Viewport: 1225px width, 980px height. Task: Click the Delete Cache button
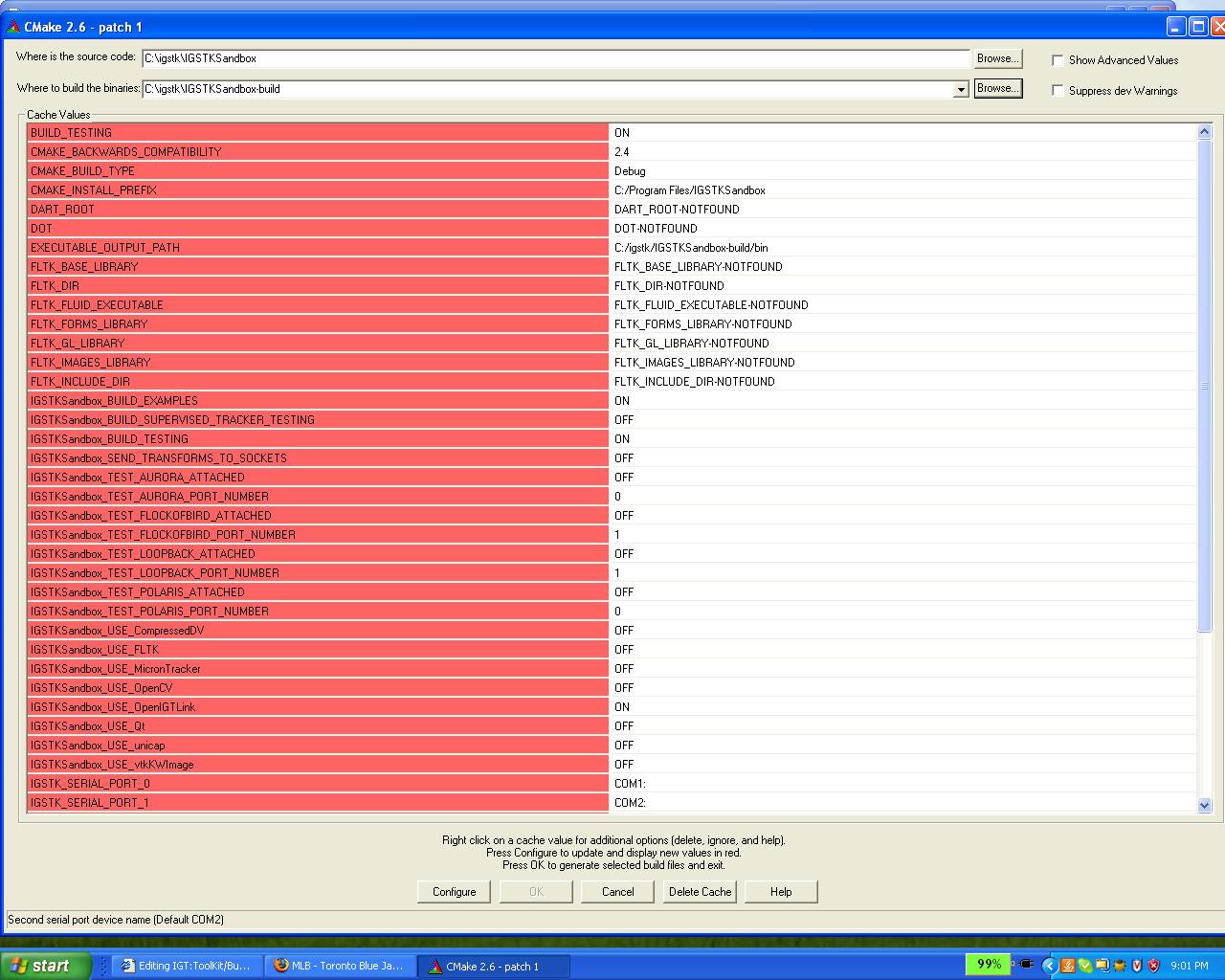(700, 892)
